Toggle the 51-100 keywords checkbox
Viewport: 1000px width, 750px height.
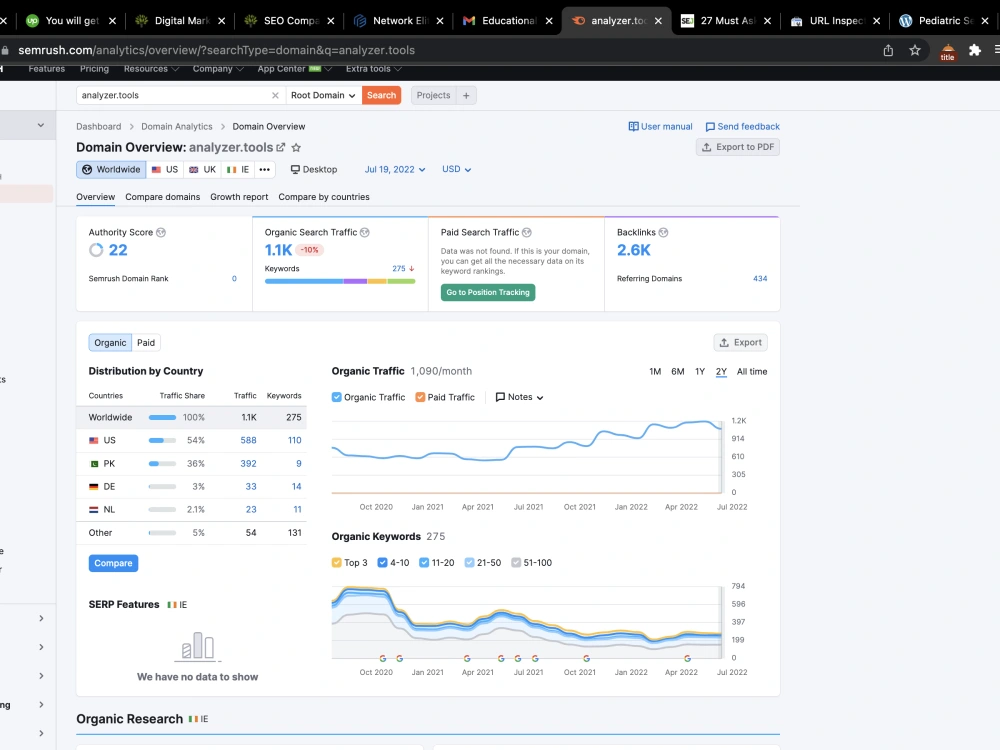[516, 562]
